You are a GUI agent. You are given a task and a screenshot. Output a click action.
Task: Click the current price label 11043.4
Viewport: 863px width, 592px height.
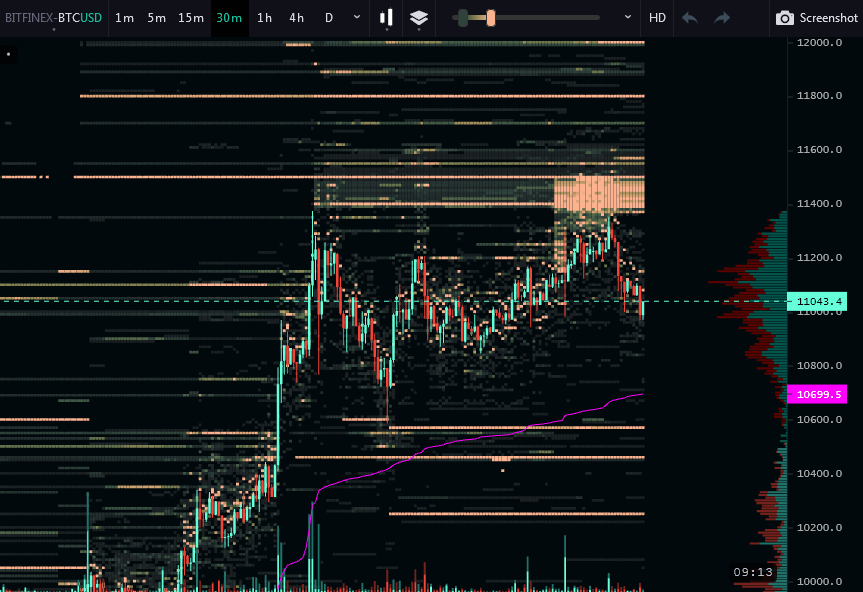[x=817, y=302]
